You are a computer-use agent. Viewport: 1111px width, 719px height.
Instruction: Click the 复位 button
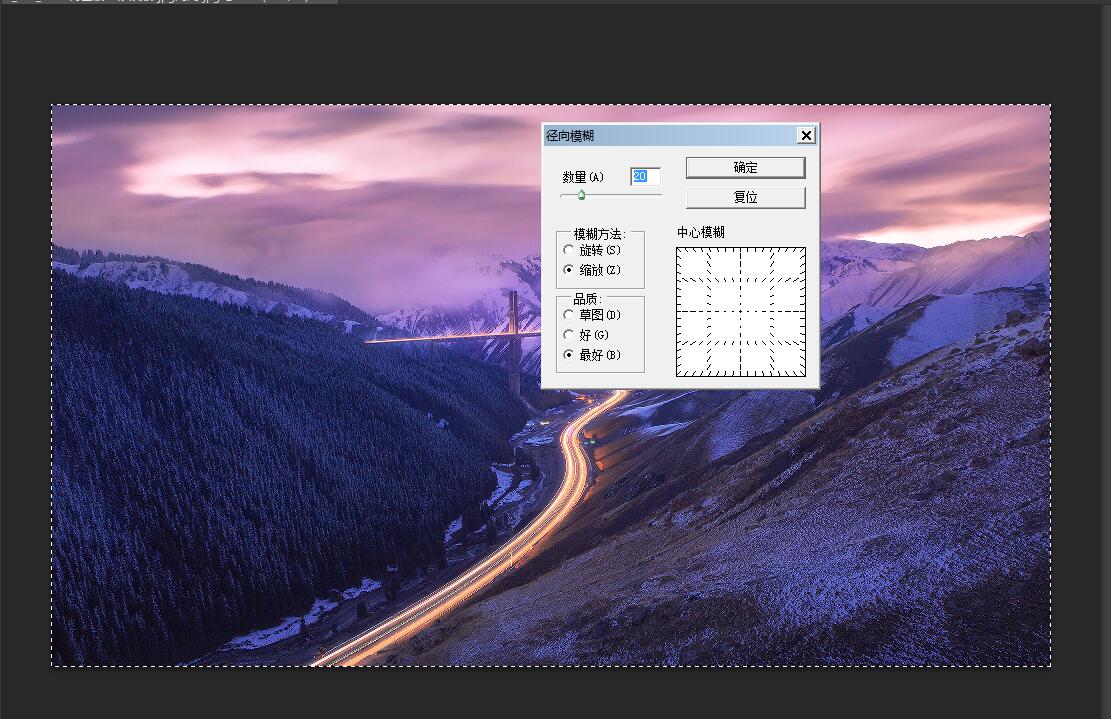pos(745,198)
